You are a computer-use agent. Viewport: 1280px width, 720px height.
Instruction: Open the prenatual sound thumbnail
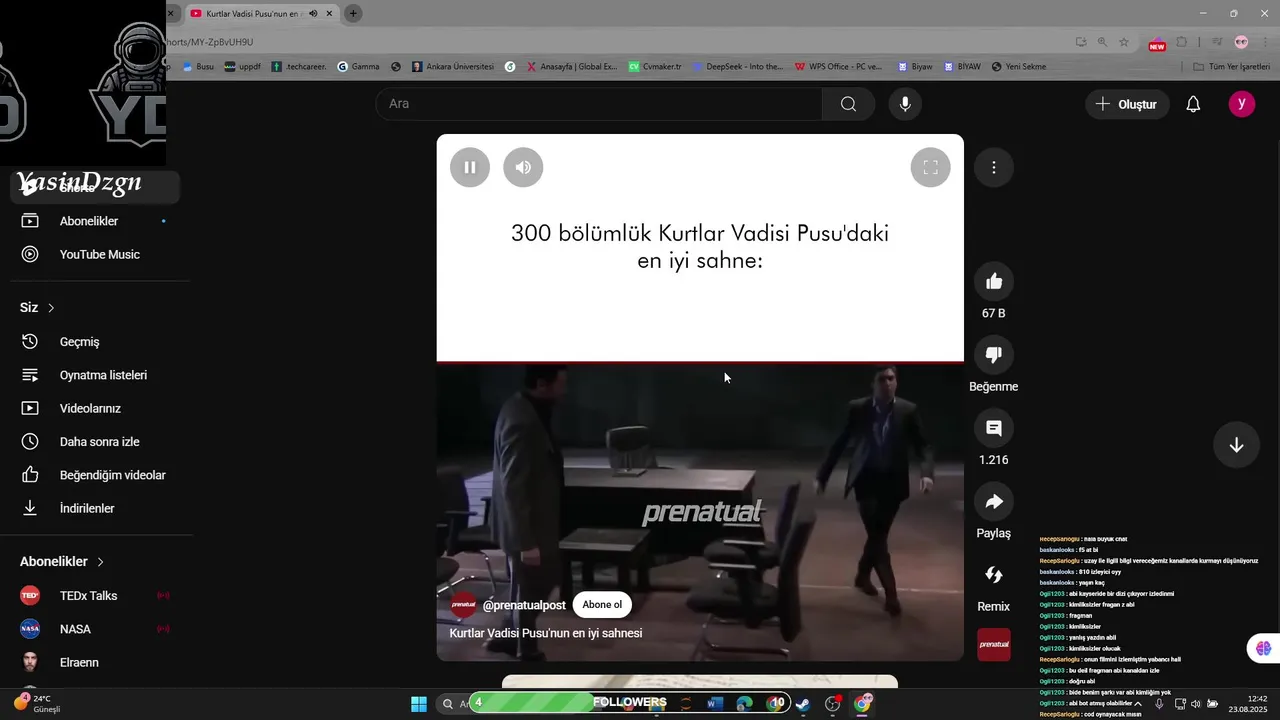coord(994,644)
